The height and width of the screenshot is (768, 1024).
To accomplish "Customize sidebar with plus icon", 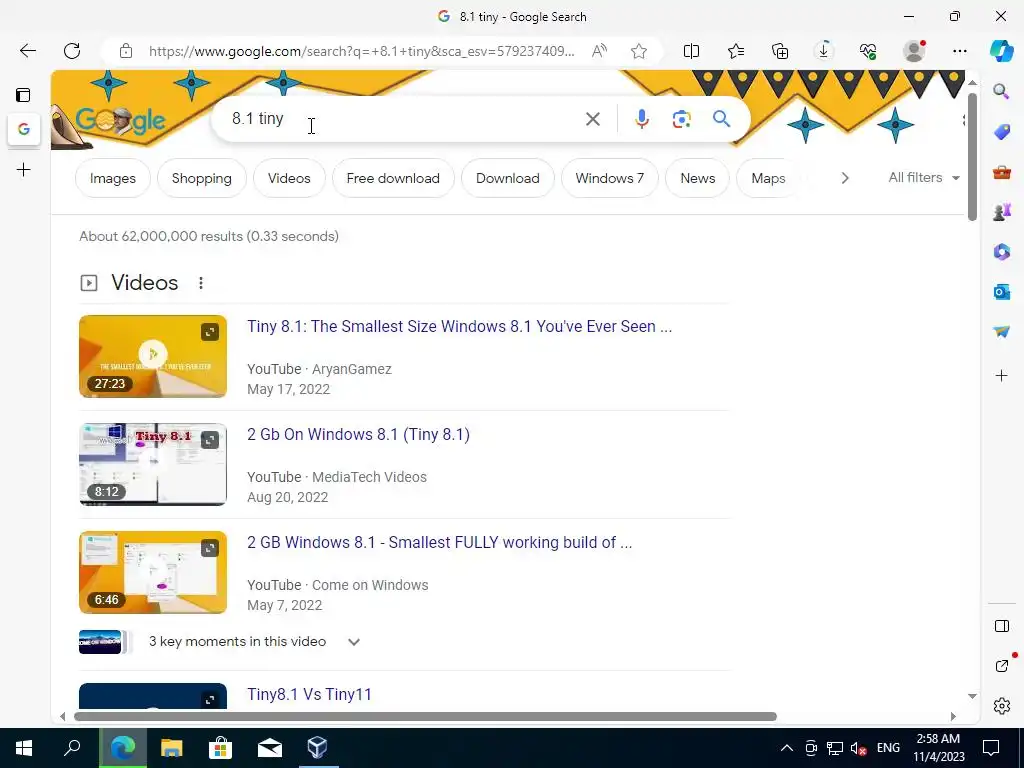I will 1001,376.
